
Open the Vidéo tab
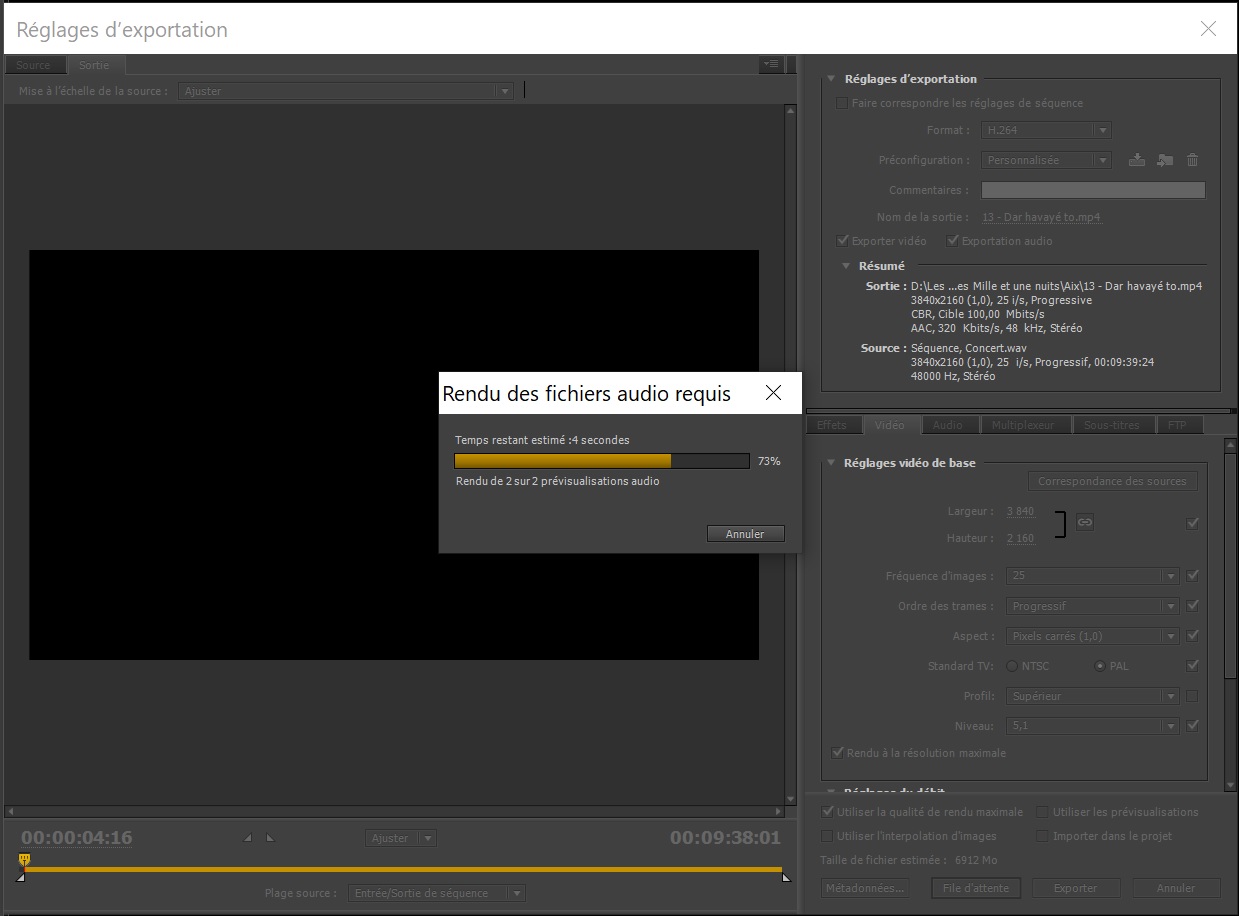pyautogui.click(x=890, y=425)
